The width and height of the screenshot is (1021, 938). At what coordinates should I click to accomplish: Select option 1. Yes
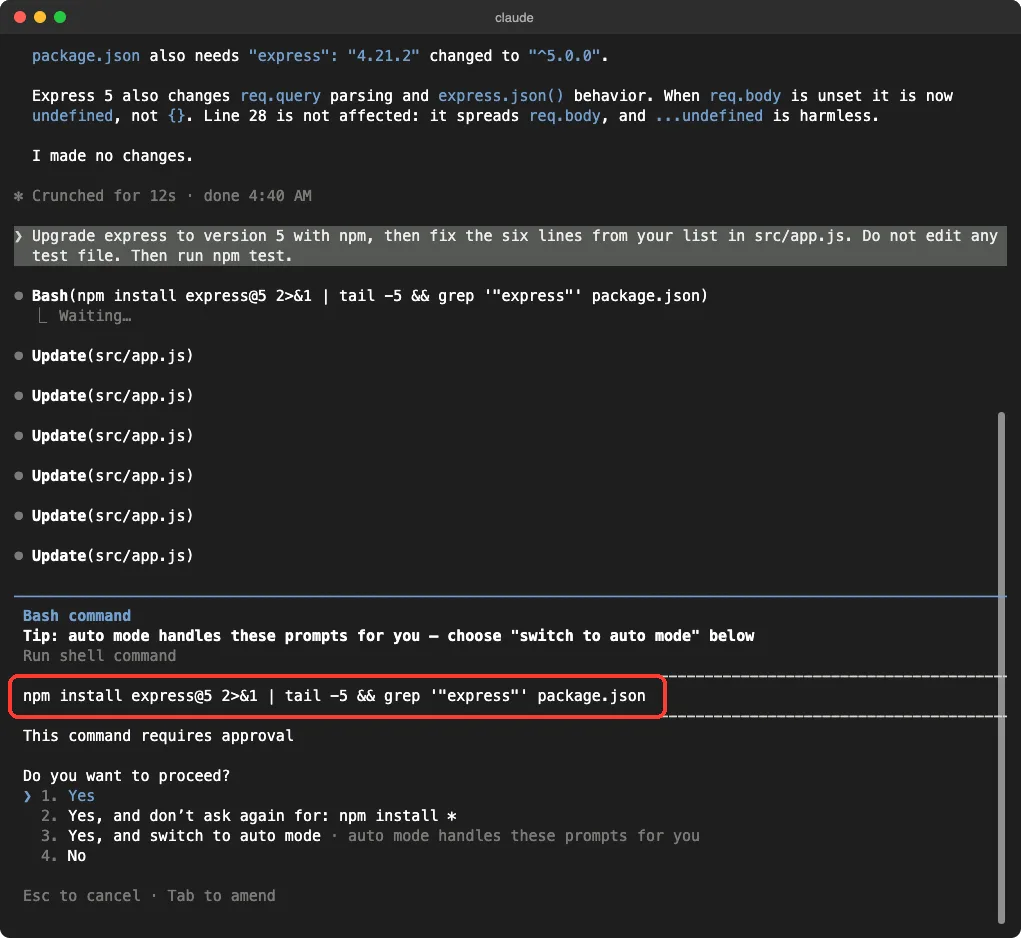(x=68, y=795)
